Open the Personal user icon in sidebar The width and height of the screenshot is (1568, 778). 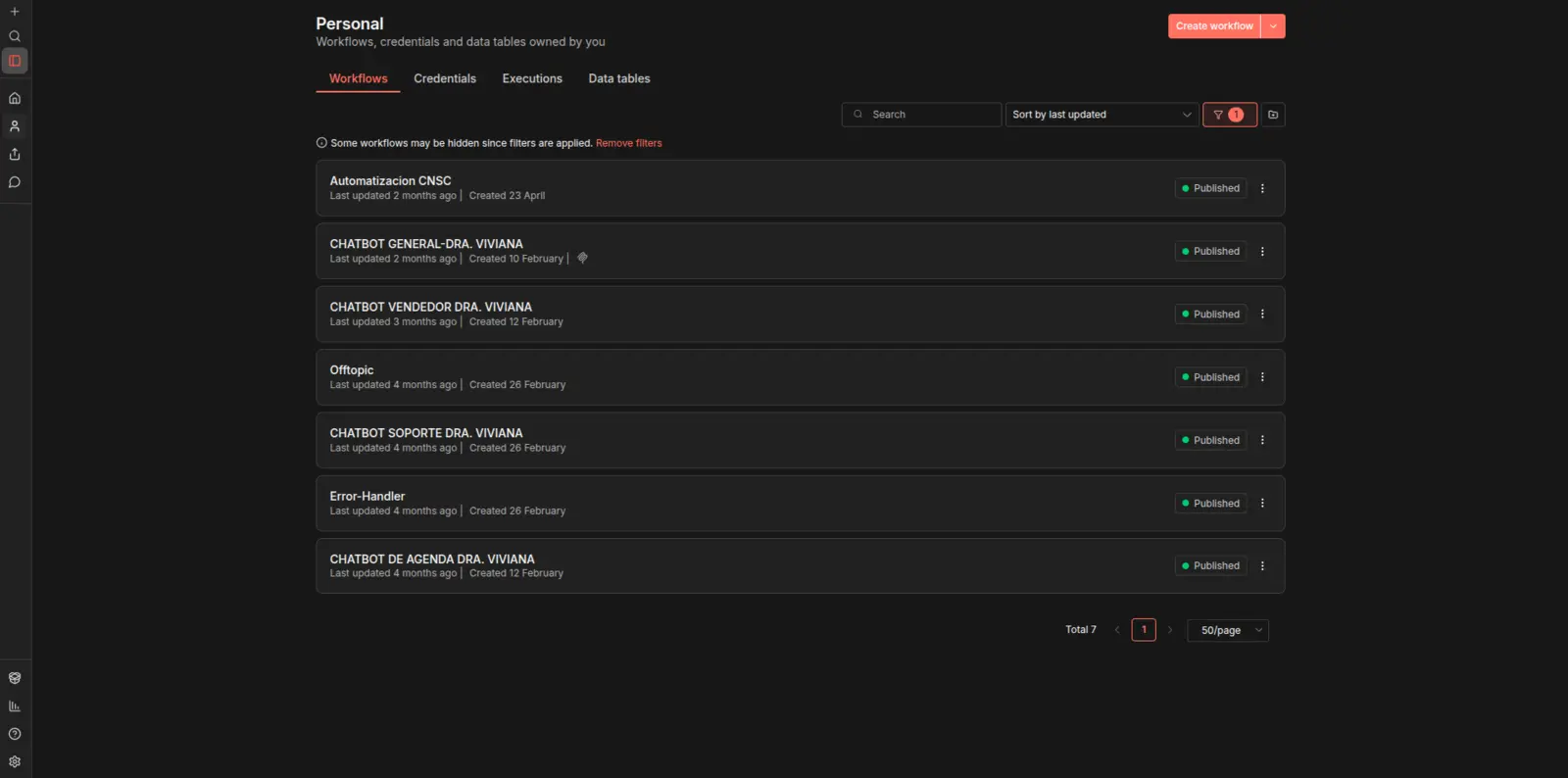tap(15, 126)
